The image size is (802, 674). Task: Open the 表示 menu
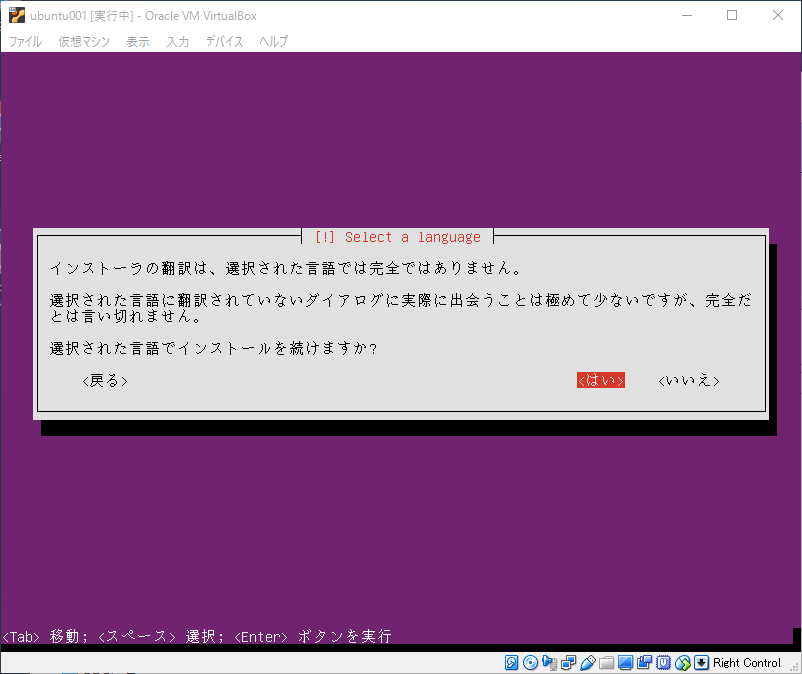pos(138,41)
